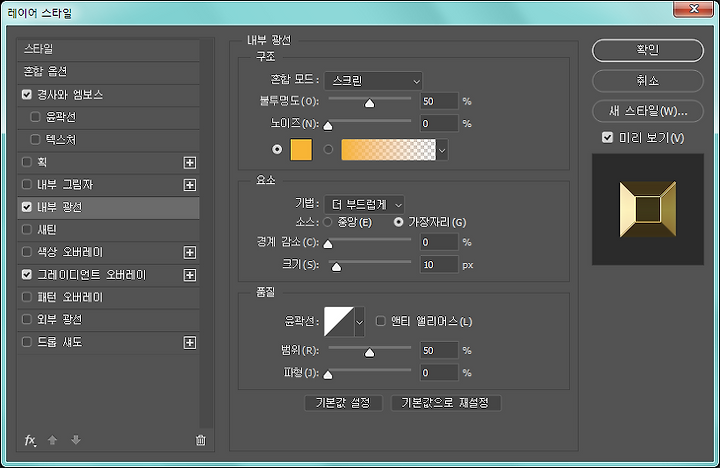Focus the 경계 감소 value field
Screen dimensions: 720x468
click(x=439, y=242)
